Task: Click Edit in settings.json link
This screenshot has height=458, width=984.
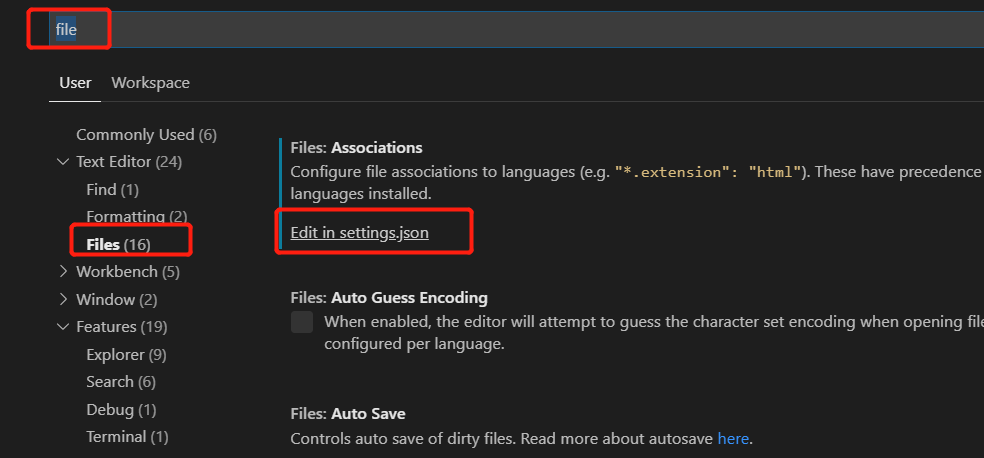Action: [x=359, y=232]
